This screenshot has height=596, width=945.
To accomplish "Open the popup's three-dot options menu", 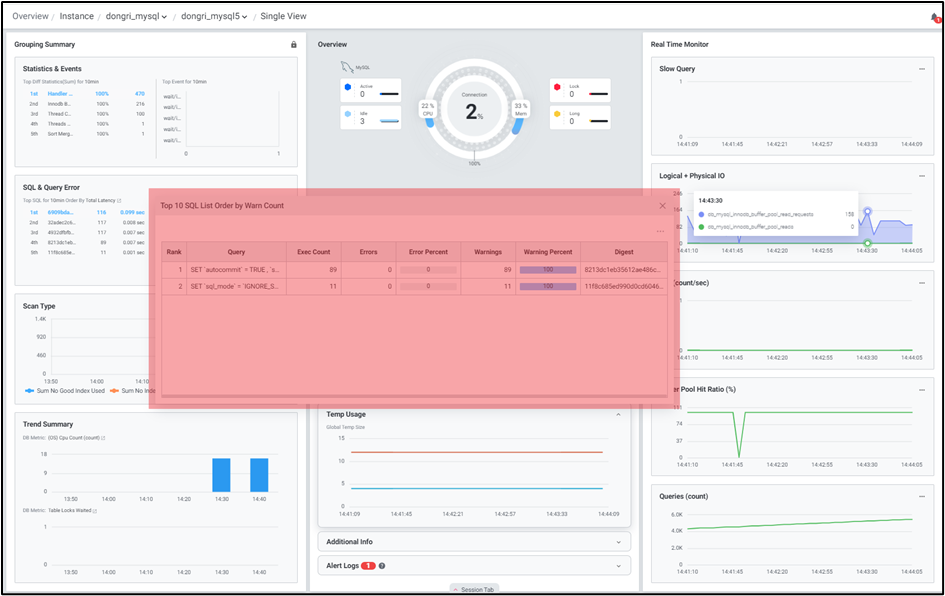I will click(x=660, y=232).
